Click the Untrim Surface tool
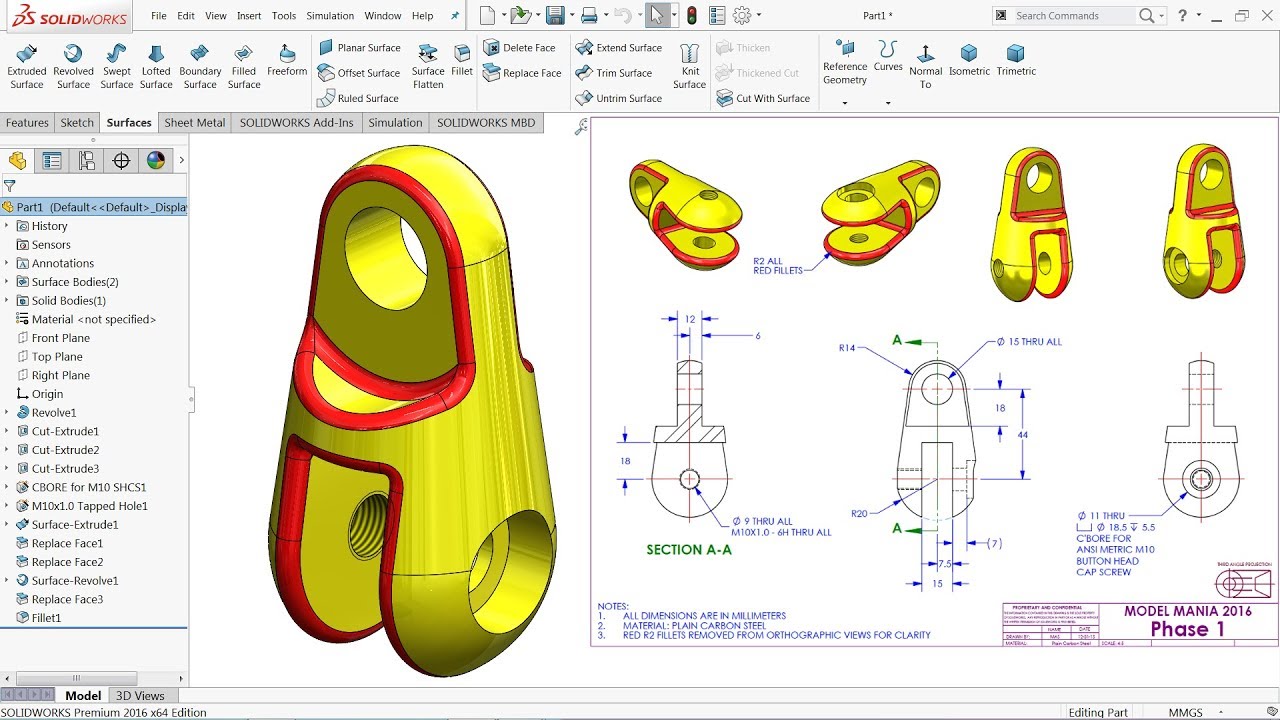The width and height of the screenshot is (1280, 720). 619,98
